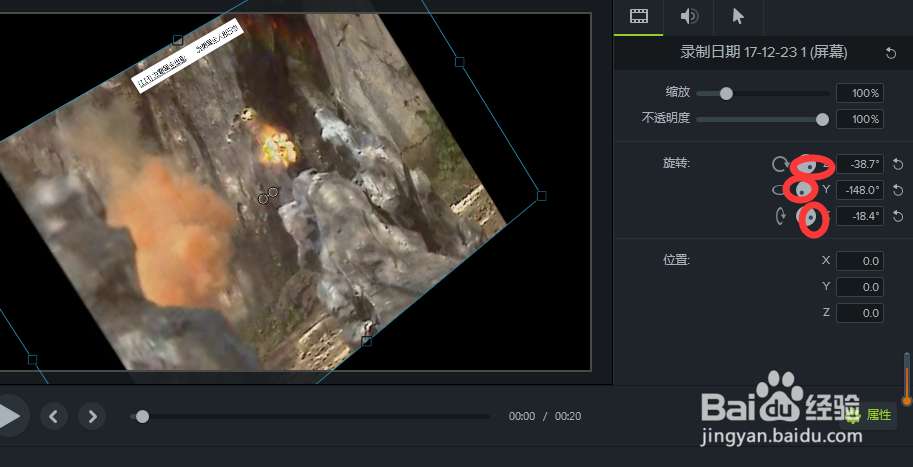Click the X rotation dial knob
This screenshot has width=913, height=467.
point(805,217)
